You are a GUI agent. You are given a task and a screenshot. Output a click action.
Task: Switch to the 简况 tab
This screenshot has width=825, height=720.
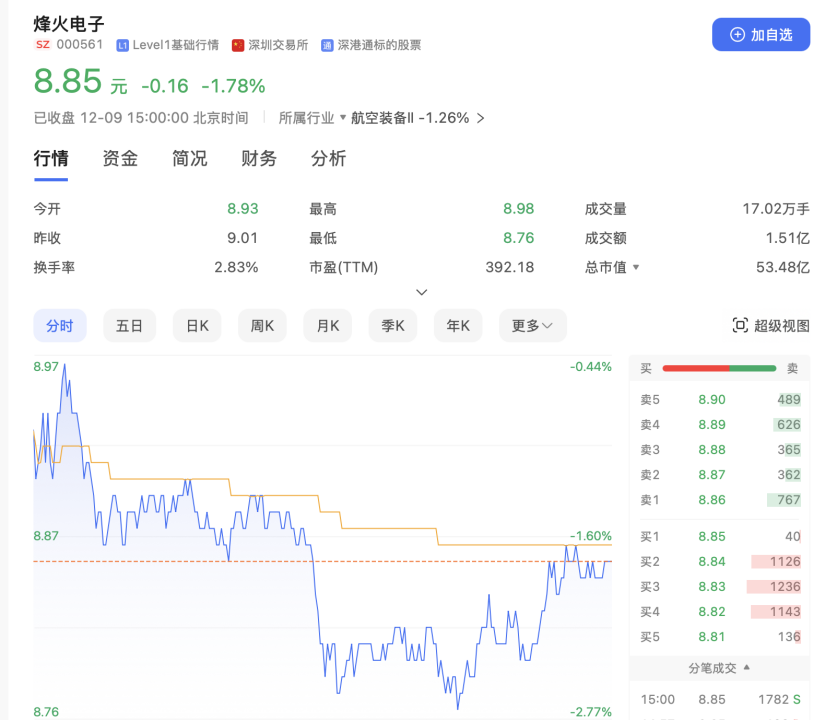189,158
